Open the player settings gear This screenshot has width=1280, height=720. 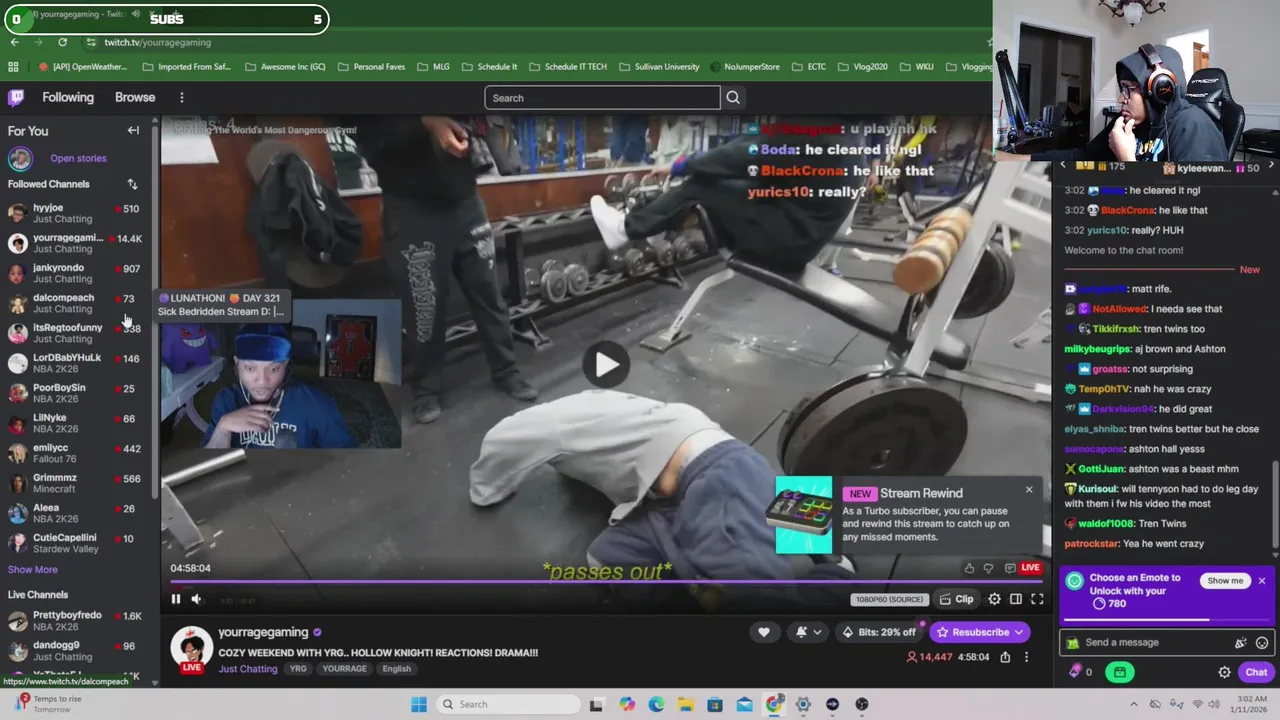point(994,599)
